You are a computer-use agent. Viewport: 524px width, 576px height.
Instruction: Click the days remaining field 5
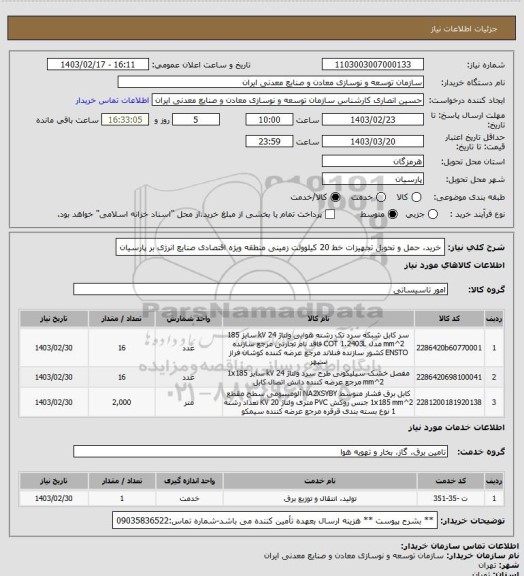click(x=196, y=120)
